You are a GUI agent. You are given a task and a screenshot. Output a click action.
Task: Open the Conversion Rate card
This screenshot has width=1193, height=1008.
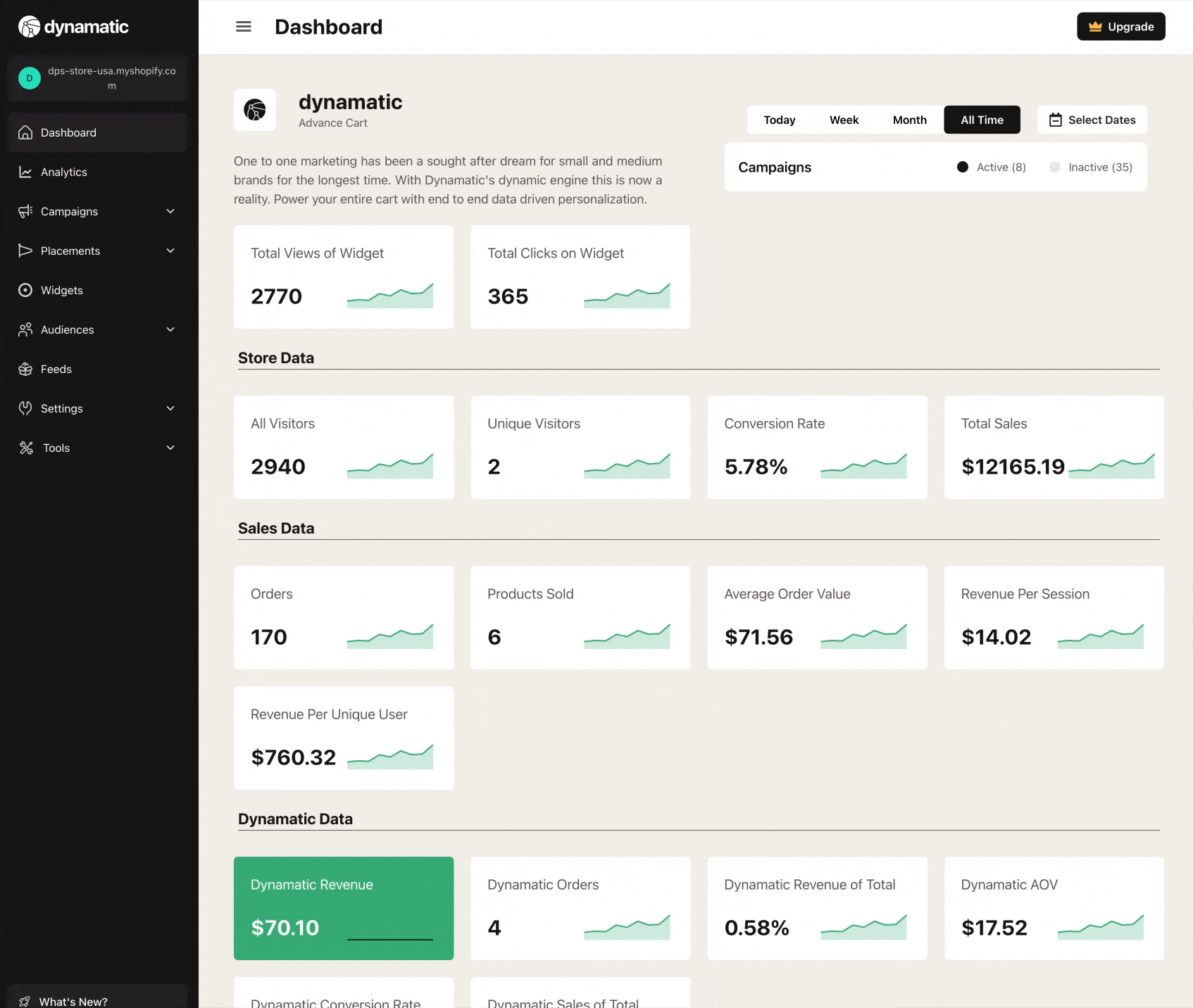coord(817,447)
